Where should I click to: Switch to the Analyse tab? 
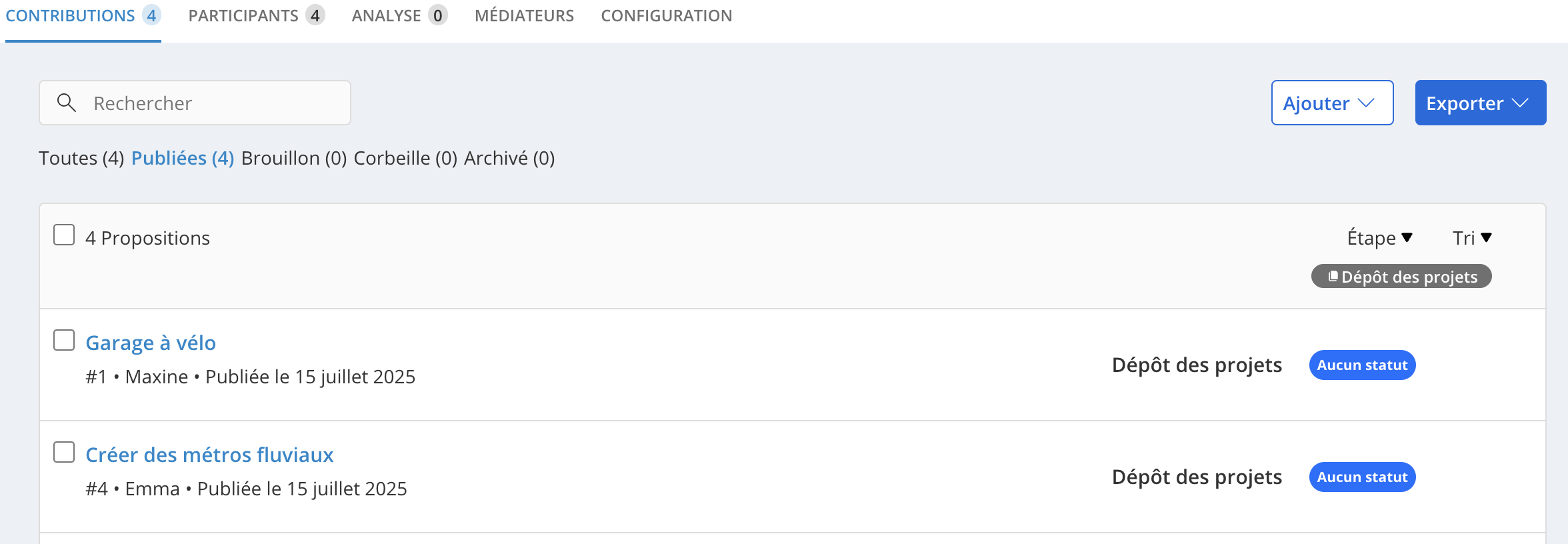pos(399,15)
